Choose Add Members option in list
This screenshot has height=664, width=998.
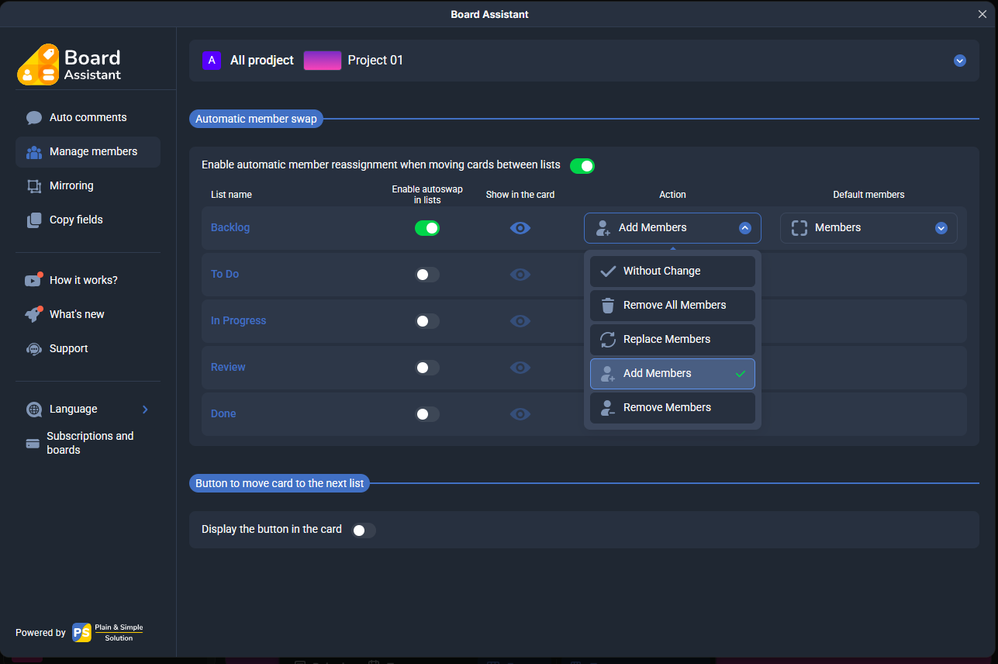click(672, 374)
